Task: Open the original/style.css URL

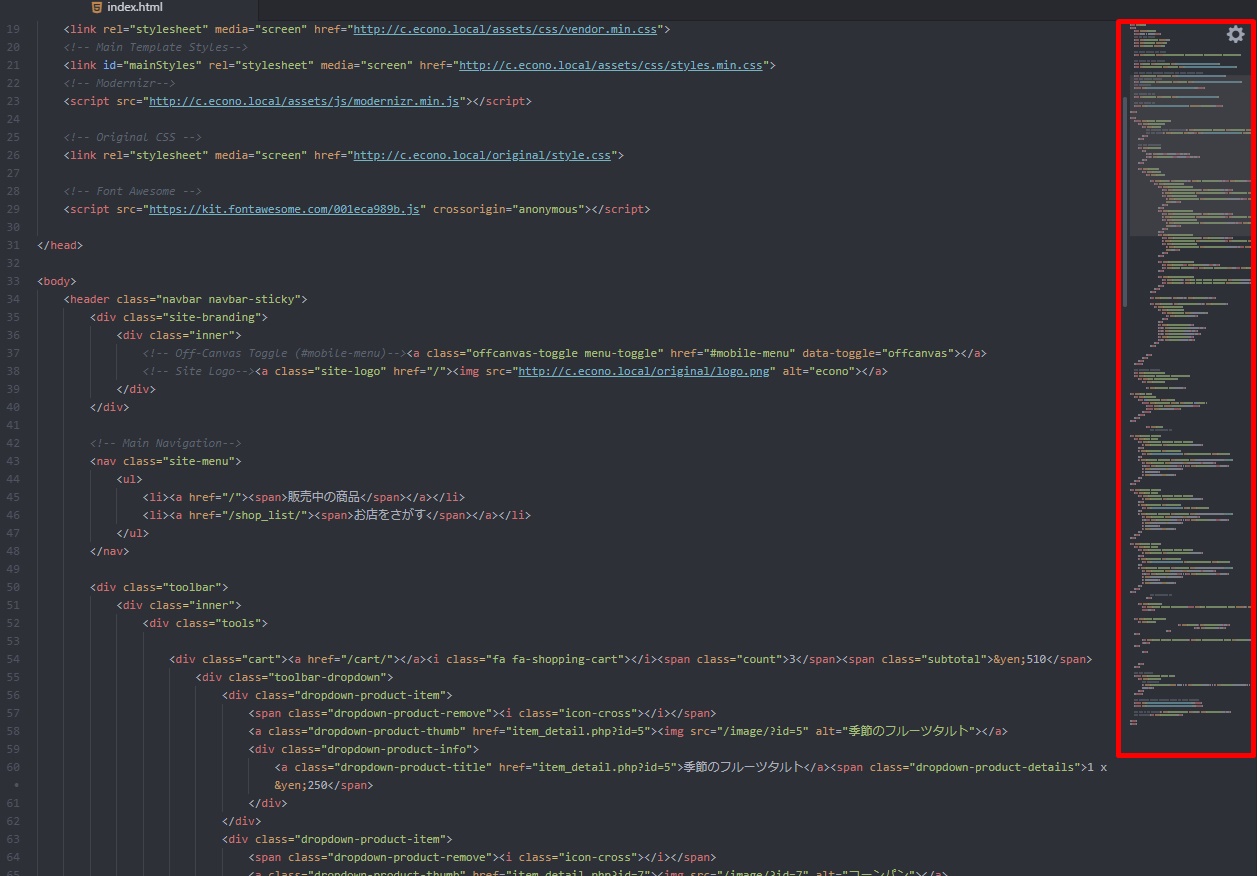Action: click(482, 155)
